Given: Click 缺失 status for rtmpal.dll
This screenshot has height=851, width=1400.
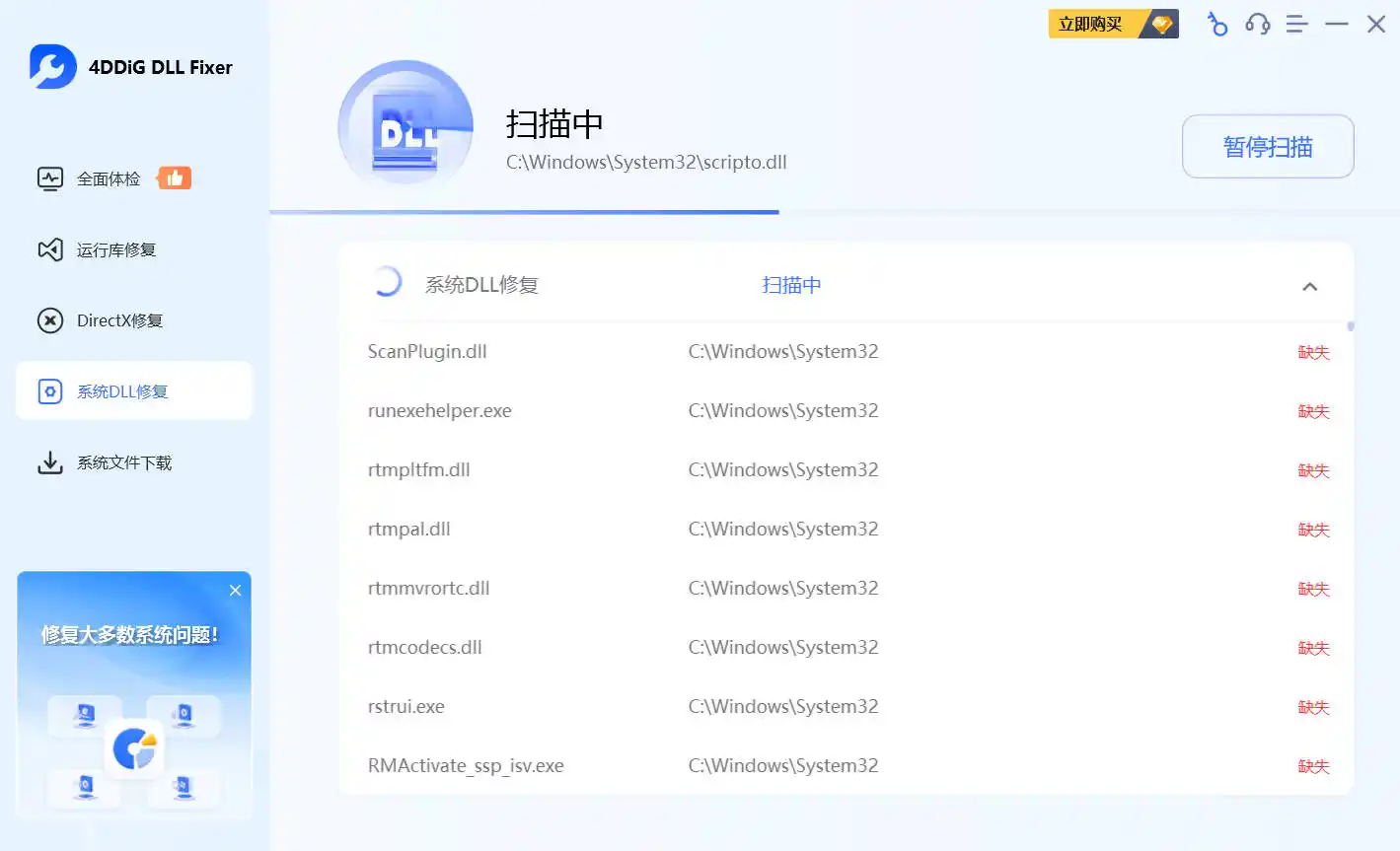Looking at the screenshot, I should coord(1313,530).
